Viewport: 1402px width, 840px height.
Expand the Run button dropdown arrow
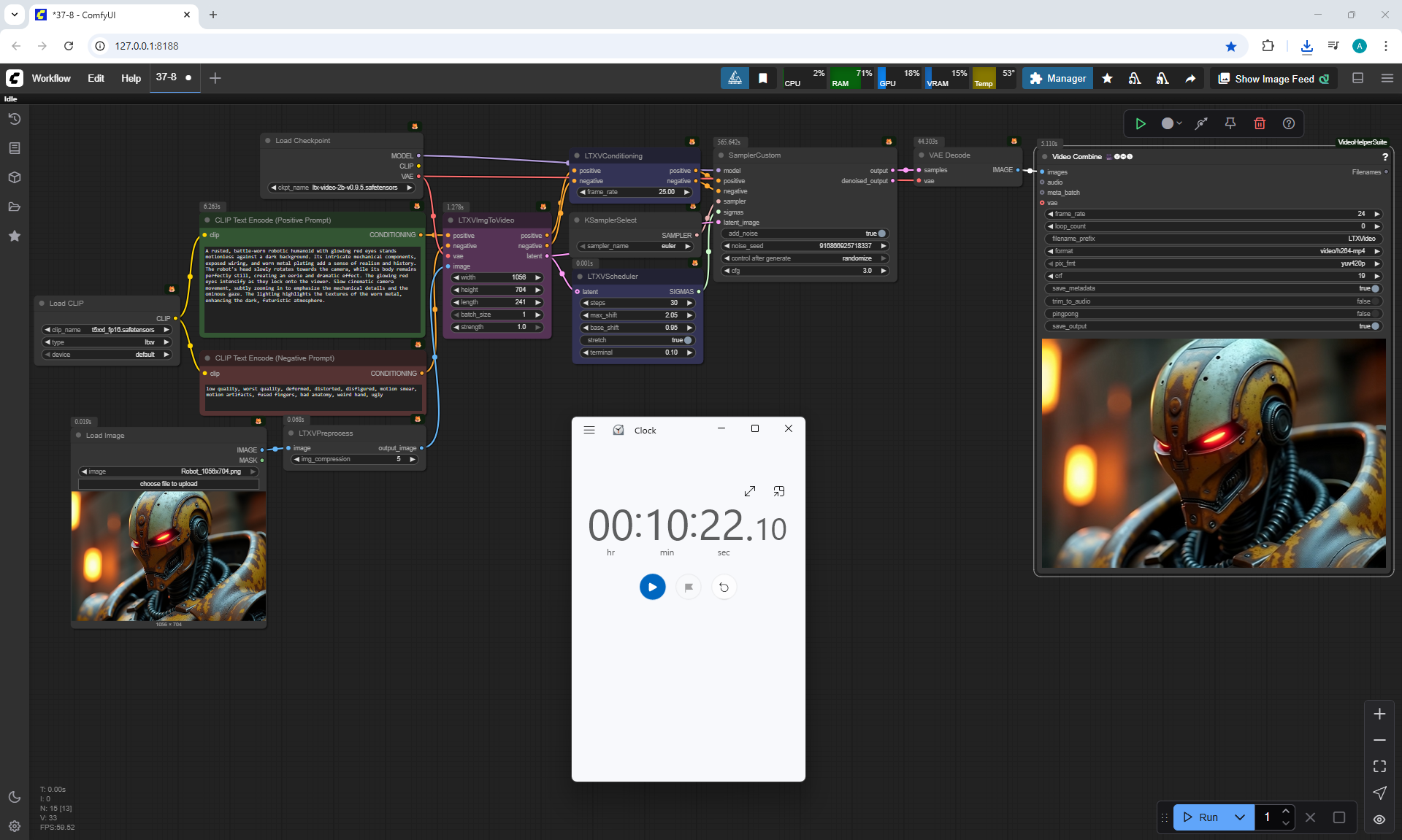[x=1240, y=817]
